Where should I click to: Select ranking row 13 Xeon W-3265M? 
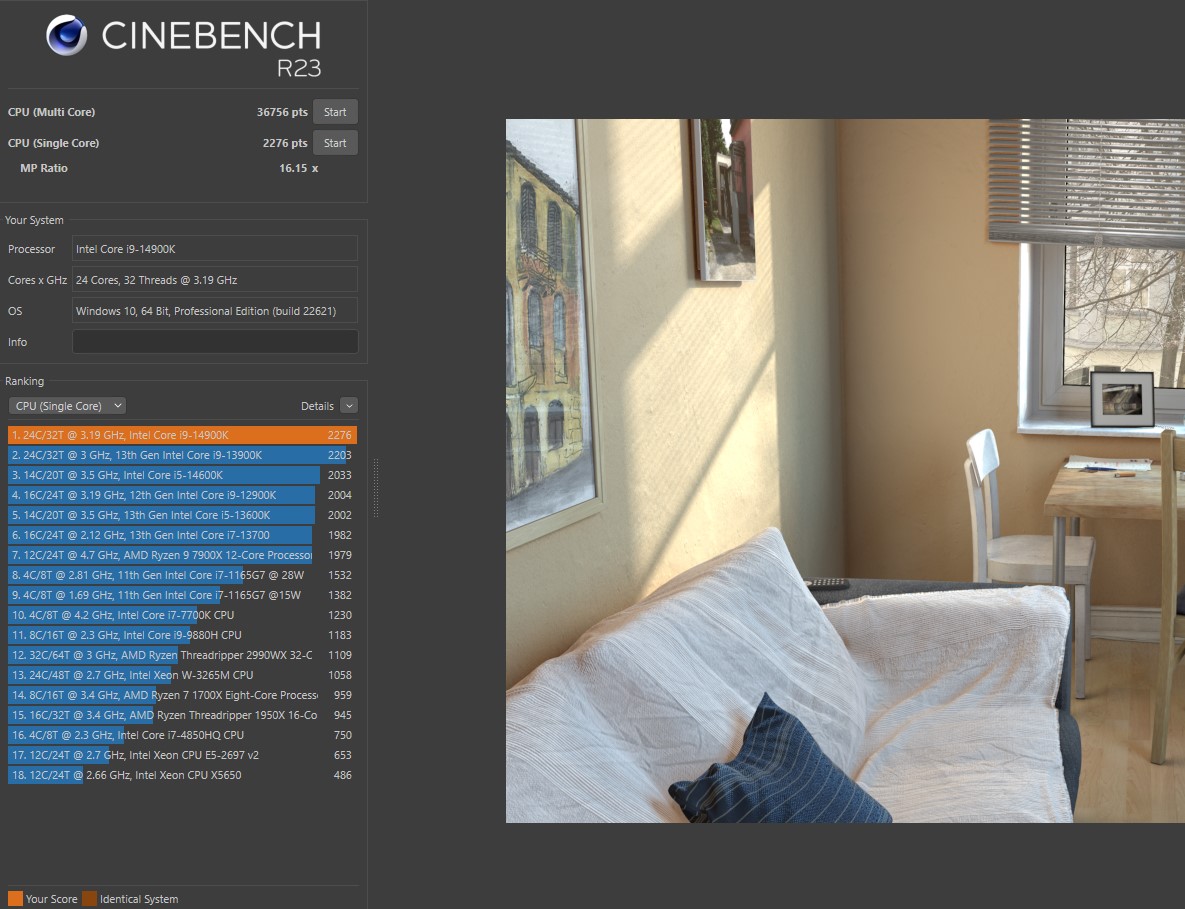click(x=182, y=676)
